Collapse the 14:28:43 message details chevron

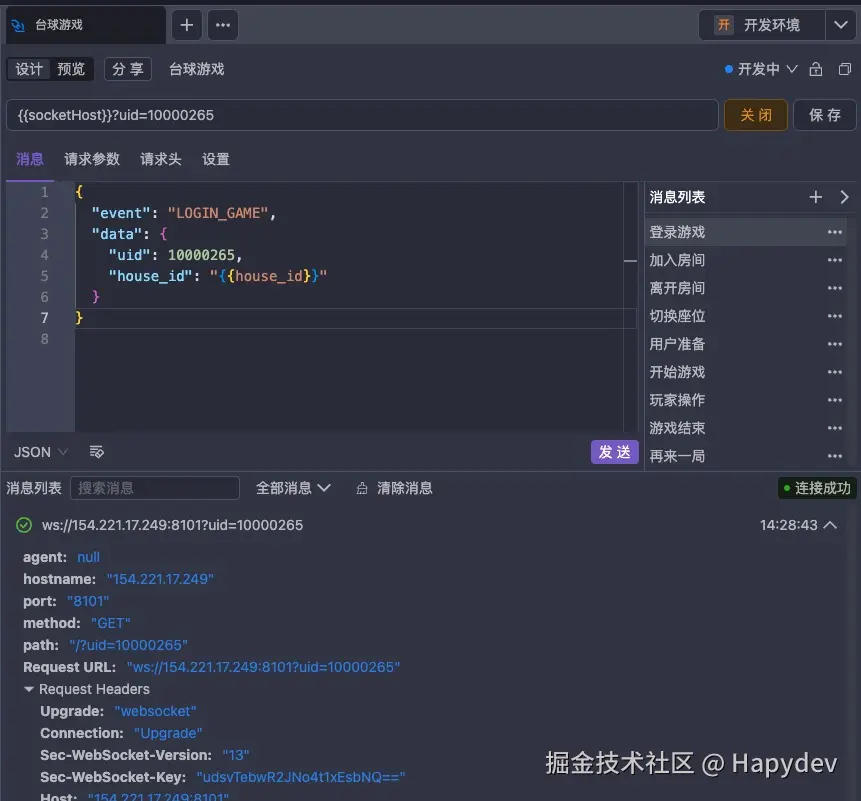pyautogui.click(x=831, y=525)
